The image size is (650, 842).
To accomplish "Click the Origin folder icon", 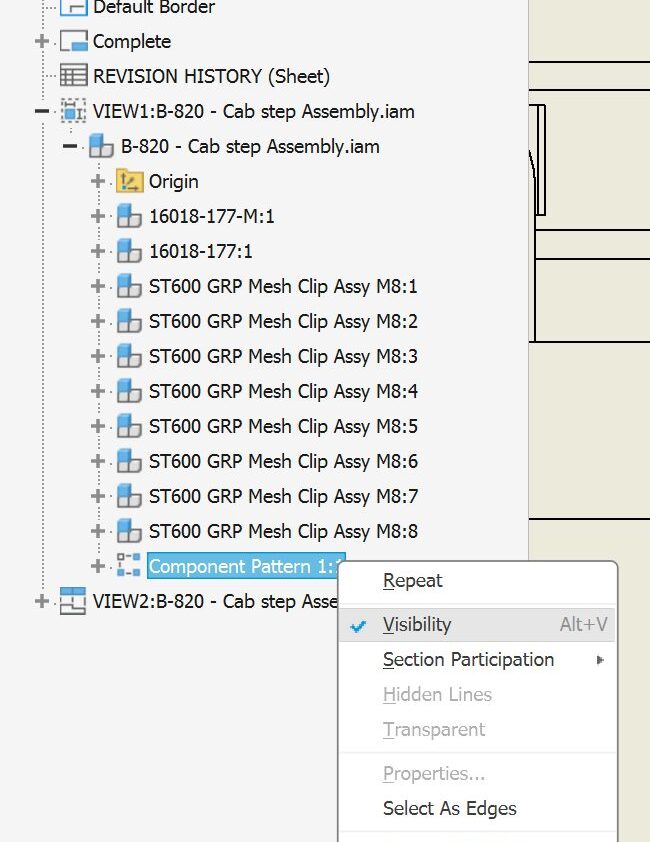I will 129,181.
